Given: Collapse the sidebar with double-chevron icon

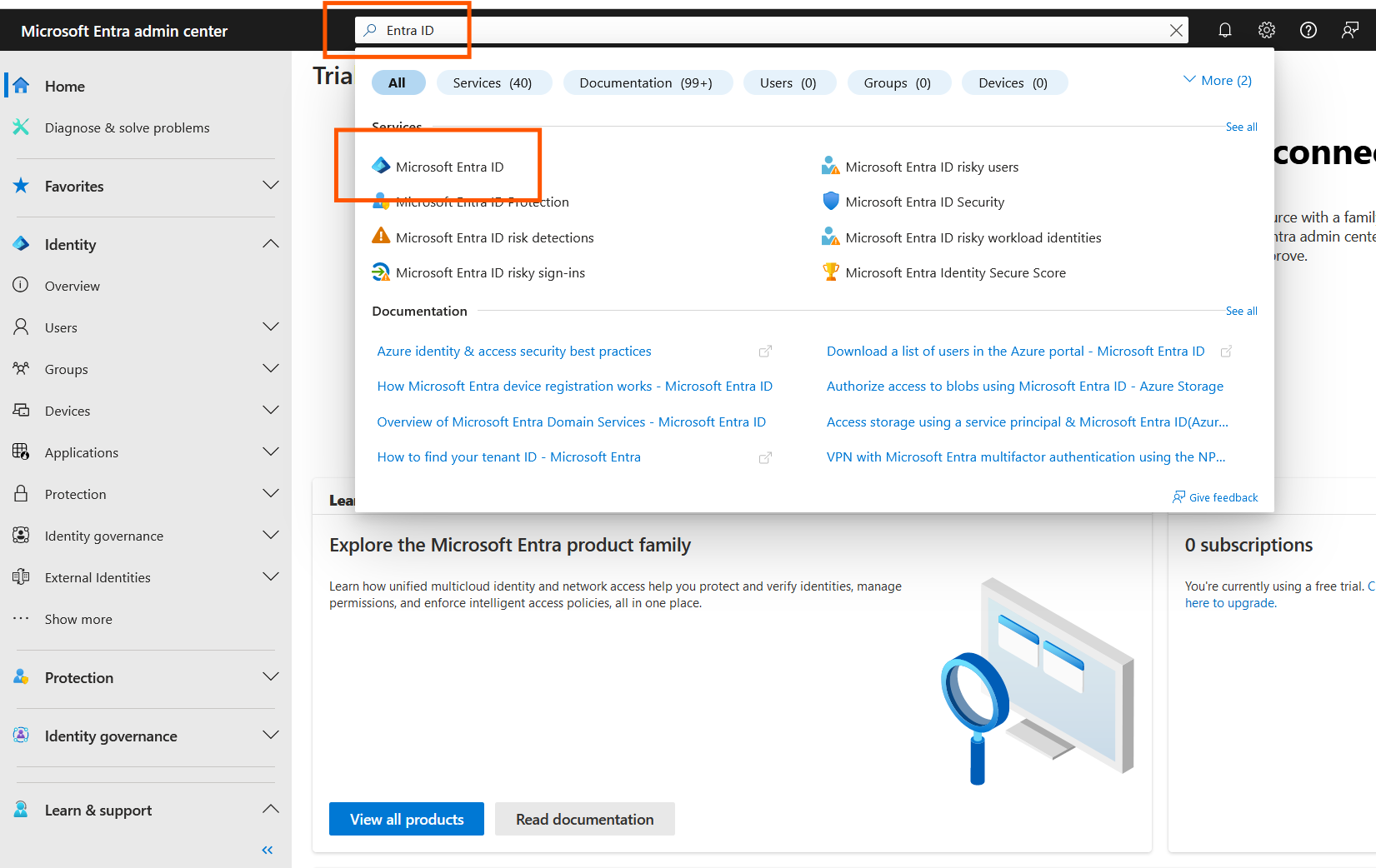Looking at the screenshot, I should [x=268, y=850].
